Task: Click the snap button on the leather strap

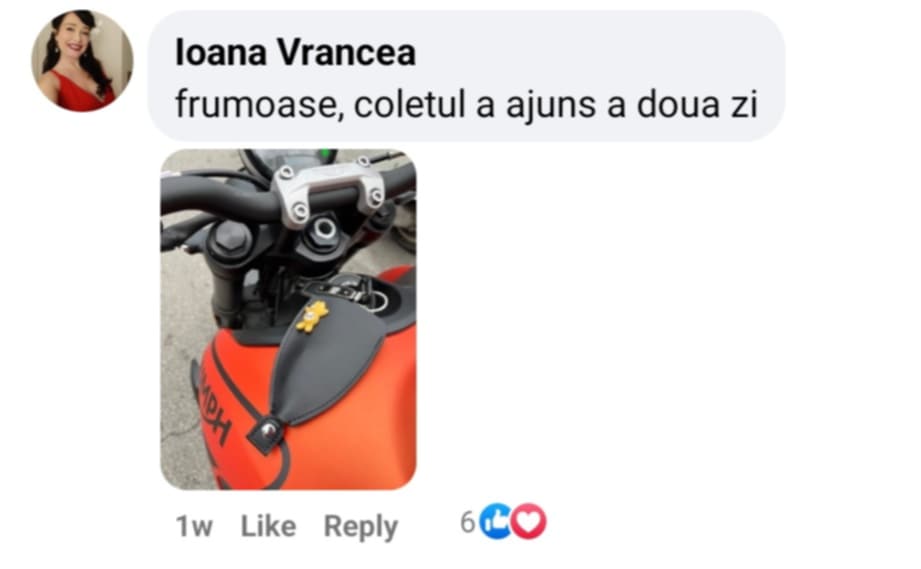Action: click(x=268, y=432)
